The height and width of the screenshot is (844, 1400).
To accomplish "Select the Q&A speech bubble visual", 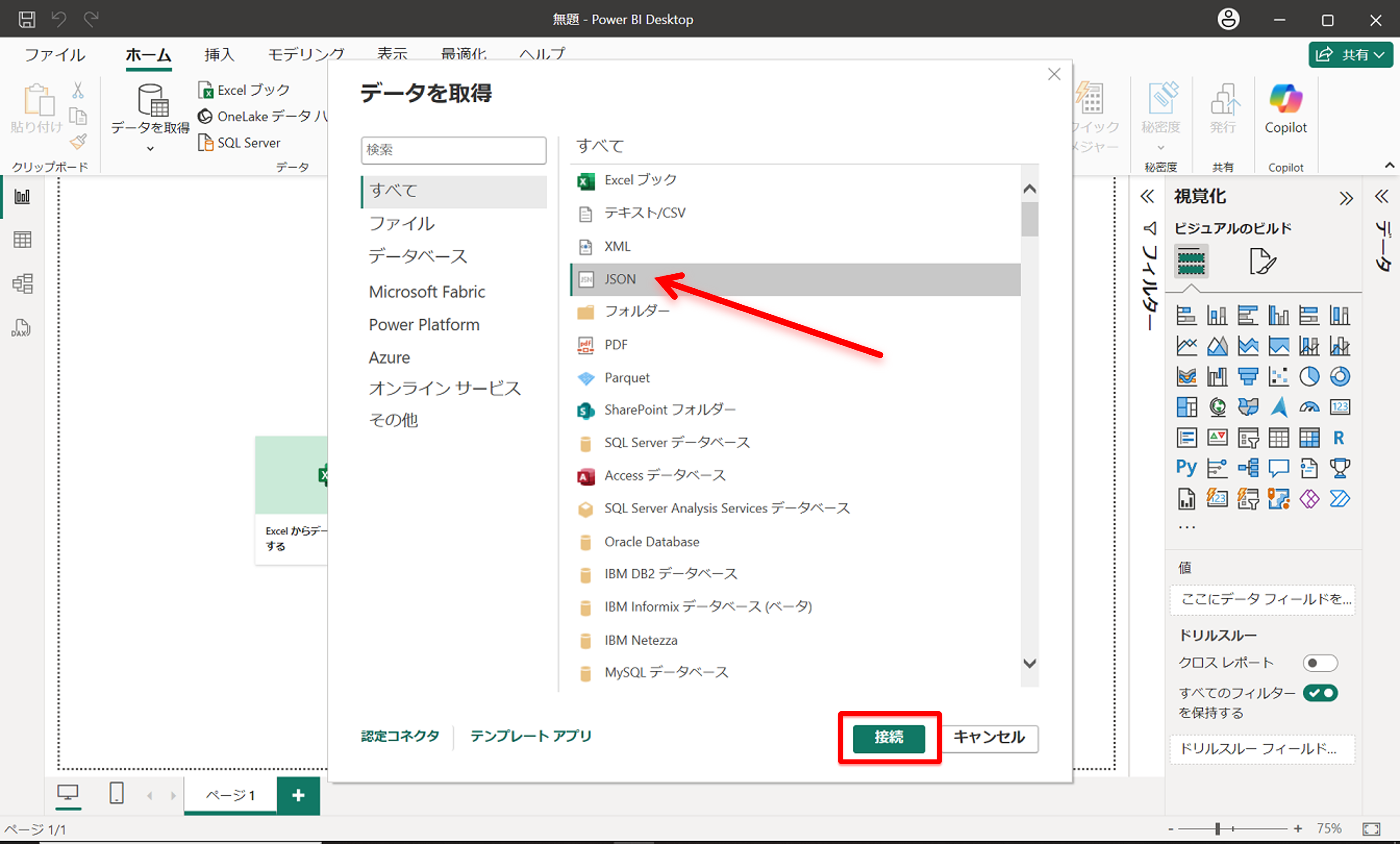I will point(1278,468).
